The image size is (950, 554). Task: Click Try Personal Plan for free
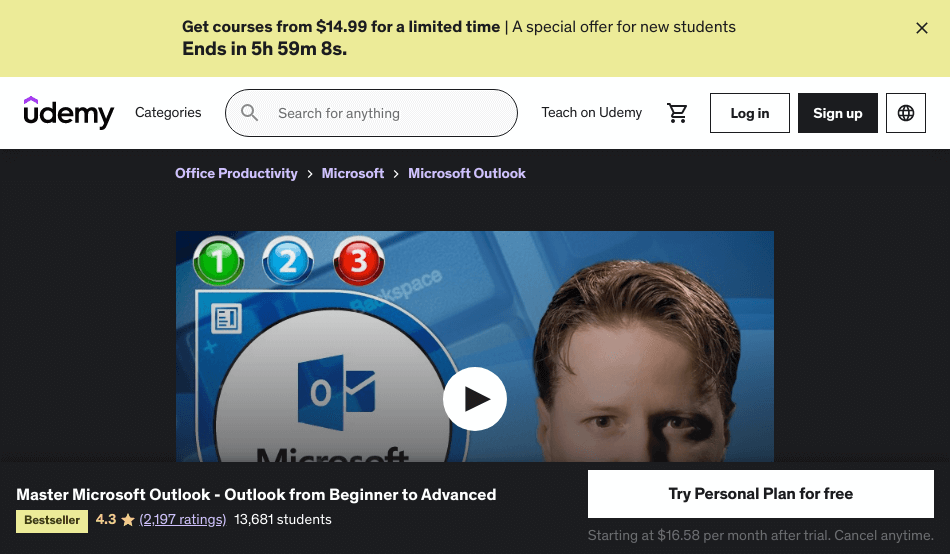point(760,493)
